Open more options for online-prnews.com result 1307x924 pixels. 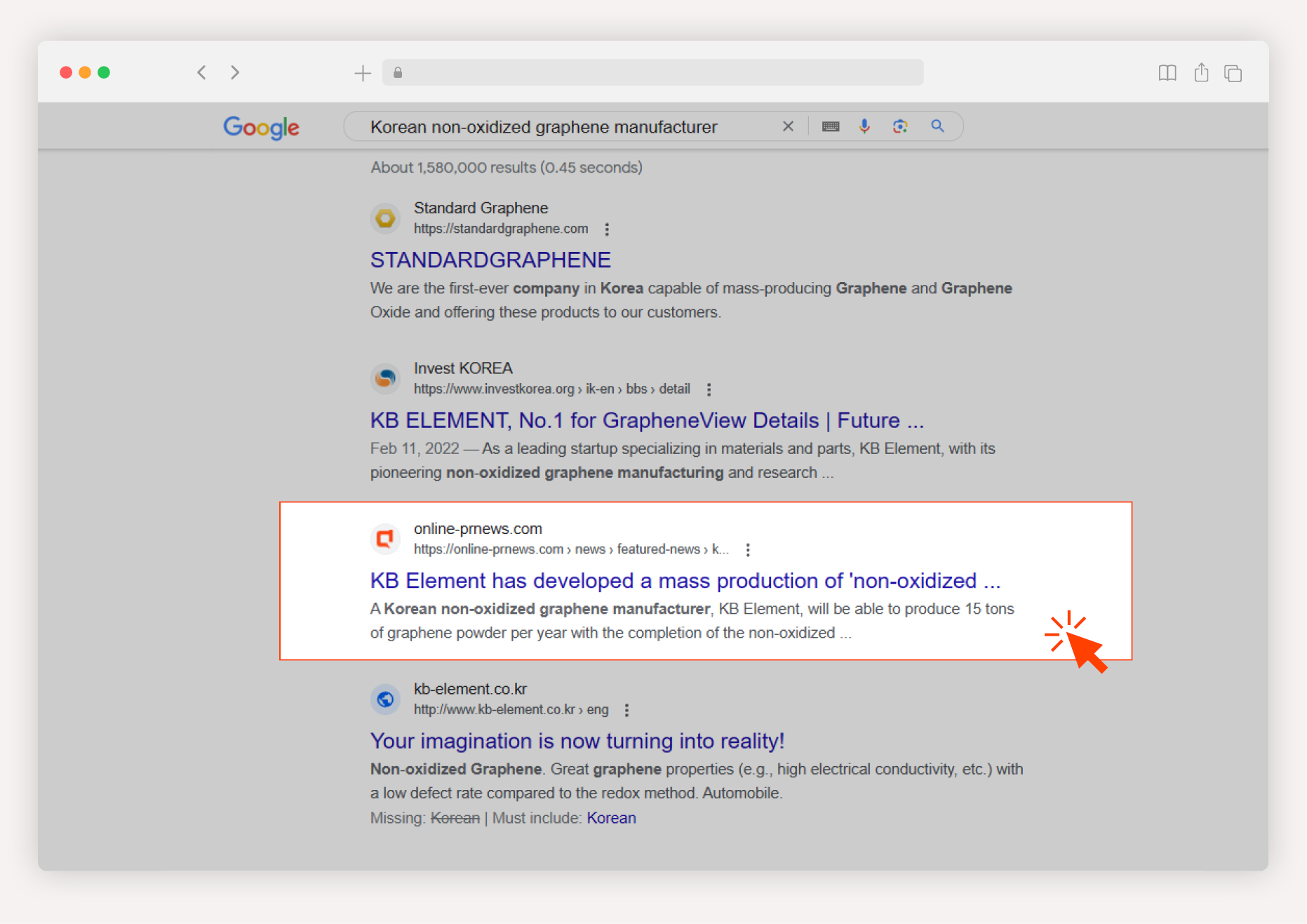(x=748, y=550)
